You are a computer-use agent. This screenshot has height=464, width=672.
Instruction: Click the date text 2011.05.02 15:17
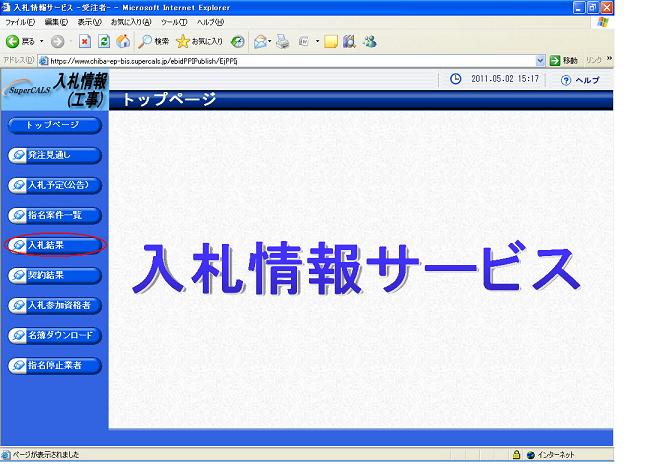[x=505, y=79]
